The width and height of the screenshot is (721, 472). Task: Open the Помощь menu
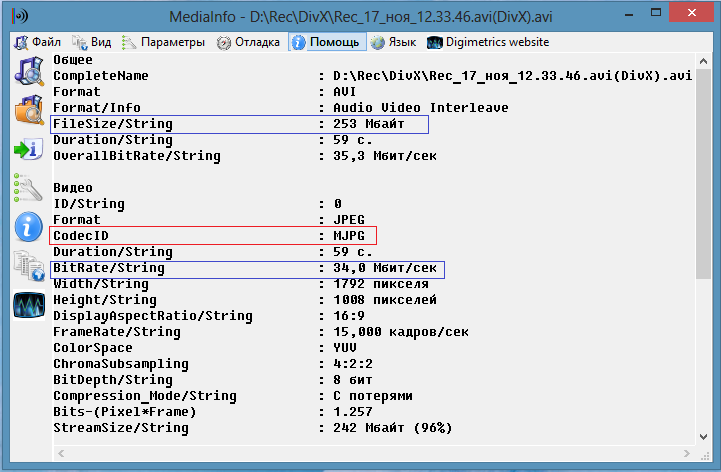click(326, 42)
